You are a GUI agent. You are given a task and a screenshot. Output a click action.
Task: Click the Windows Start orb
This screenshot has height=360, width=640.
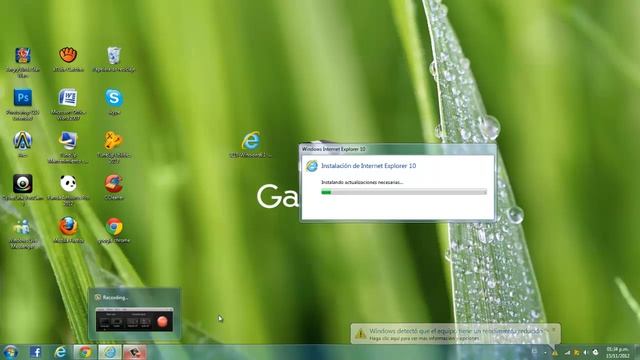click(x=10, y=352)
